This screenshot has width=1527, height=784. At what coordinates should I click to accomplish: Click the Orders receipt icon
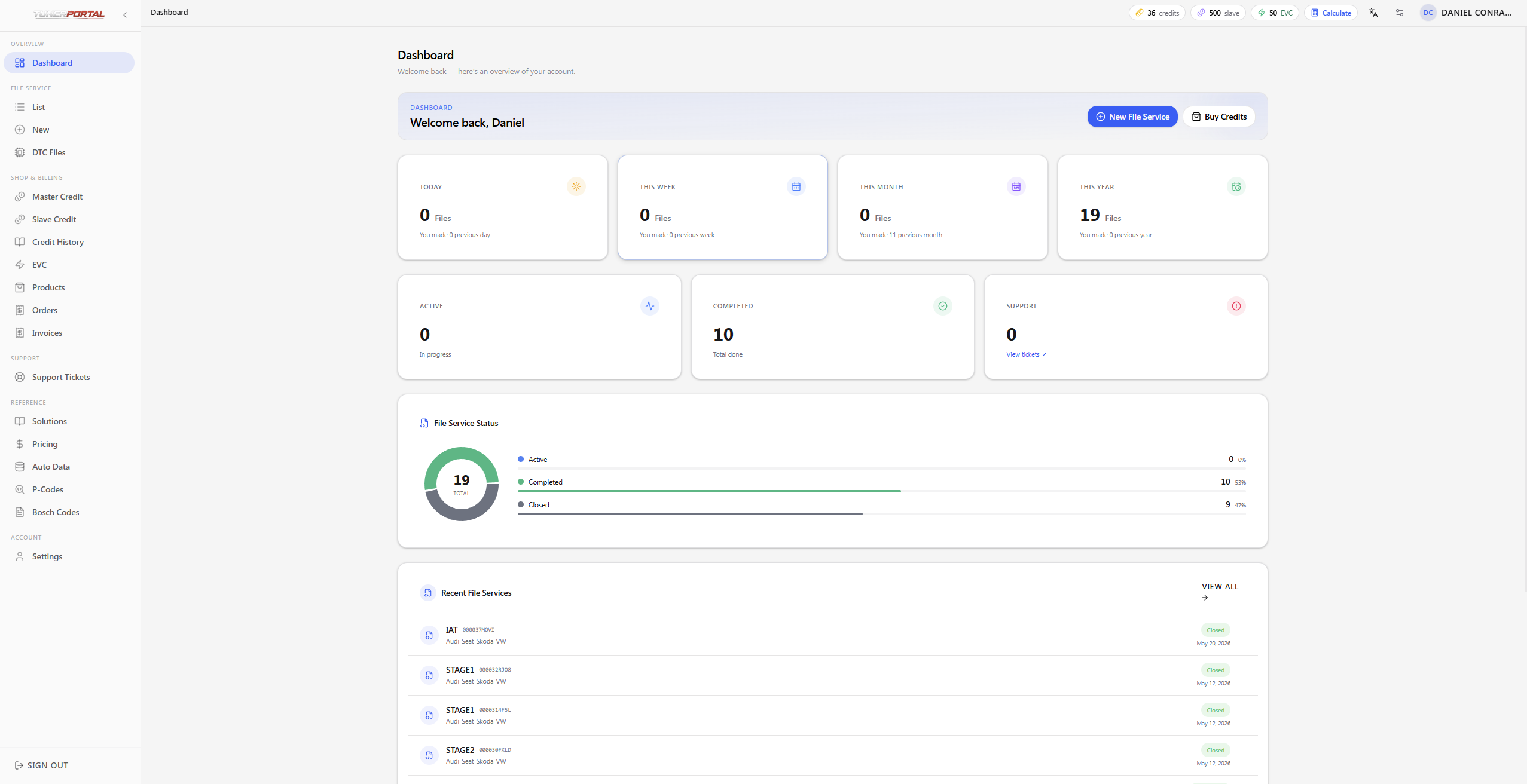[x=20, y=310]
